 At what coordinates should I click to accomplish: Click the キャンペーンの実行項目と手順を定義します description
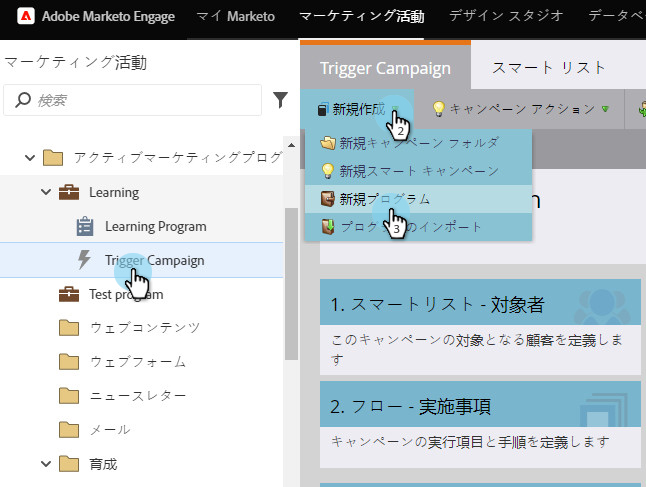pyautogui.click(x=470, y=442)
